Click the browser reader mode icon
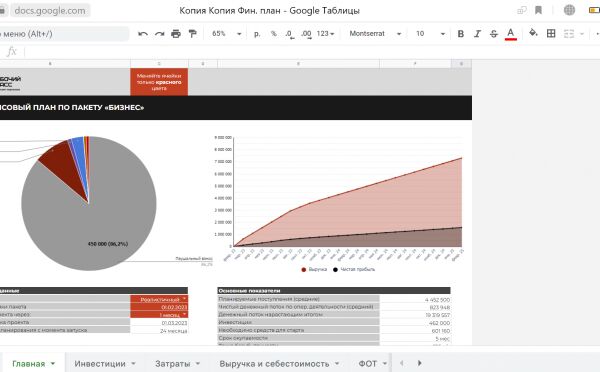 point(522,10)
